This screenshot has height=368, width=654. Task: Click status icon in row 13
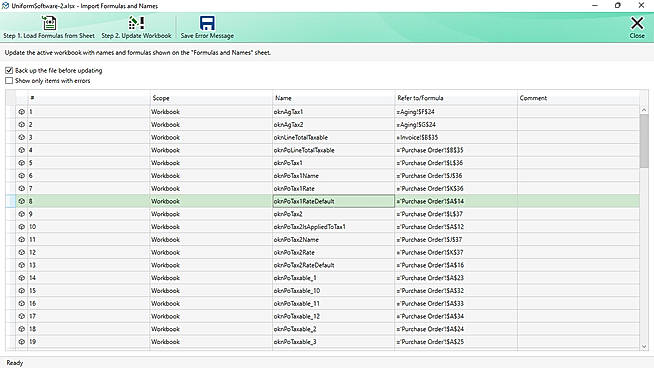[22, 265]
